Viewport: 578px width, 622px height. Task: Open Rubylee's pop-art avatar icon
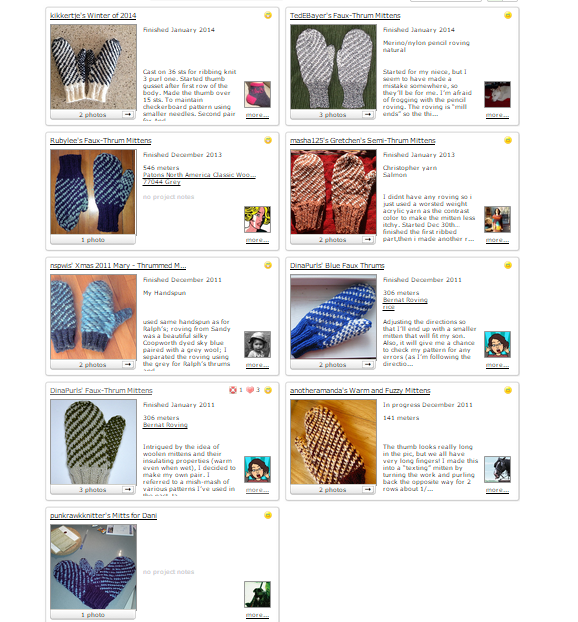click(x=257, y=219)
